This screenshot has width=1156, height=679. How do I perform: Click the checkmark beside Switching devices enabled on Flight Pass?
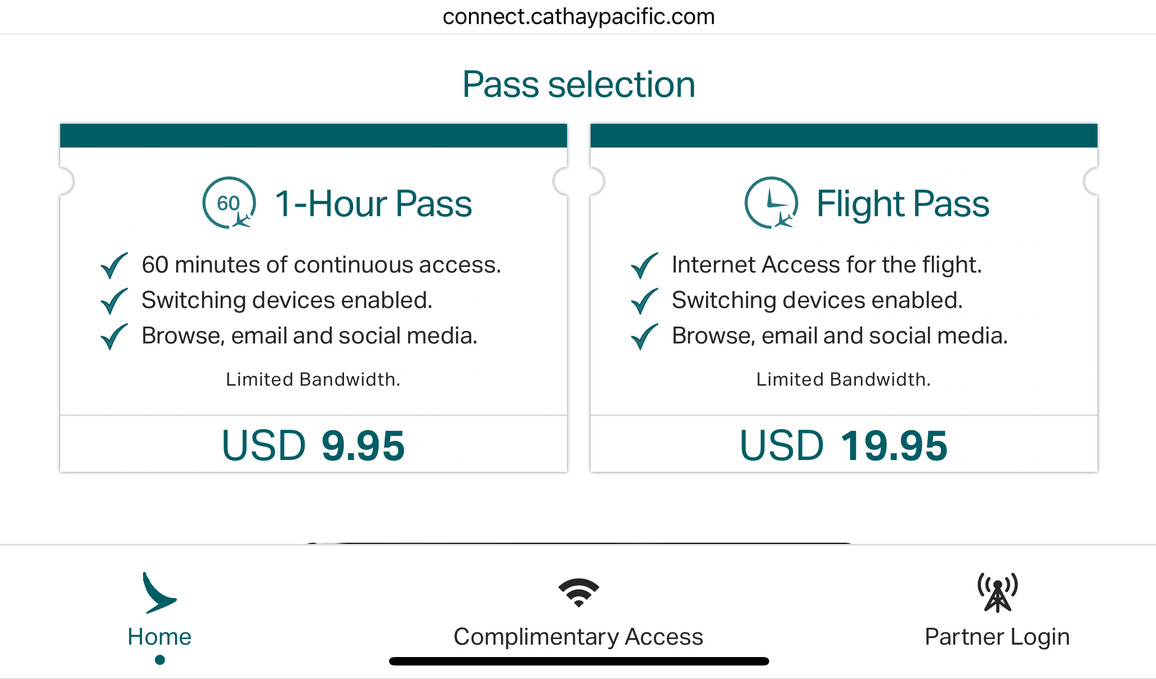[x=643, y=300]
